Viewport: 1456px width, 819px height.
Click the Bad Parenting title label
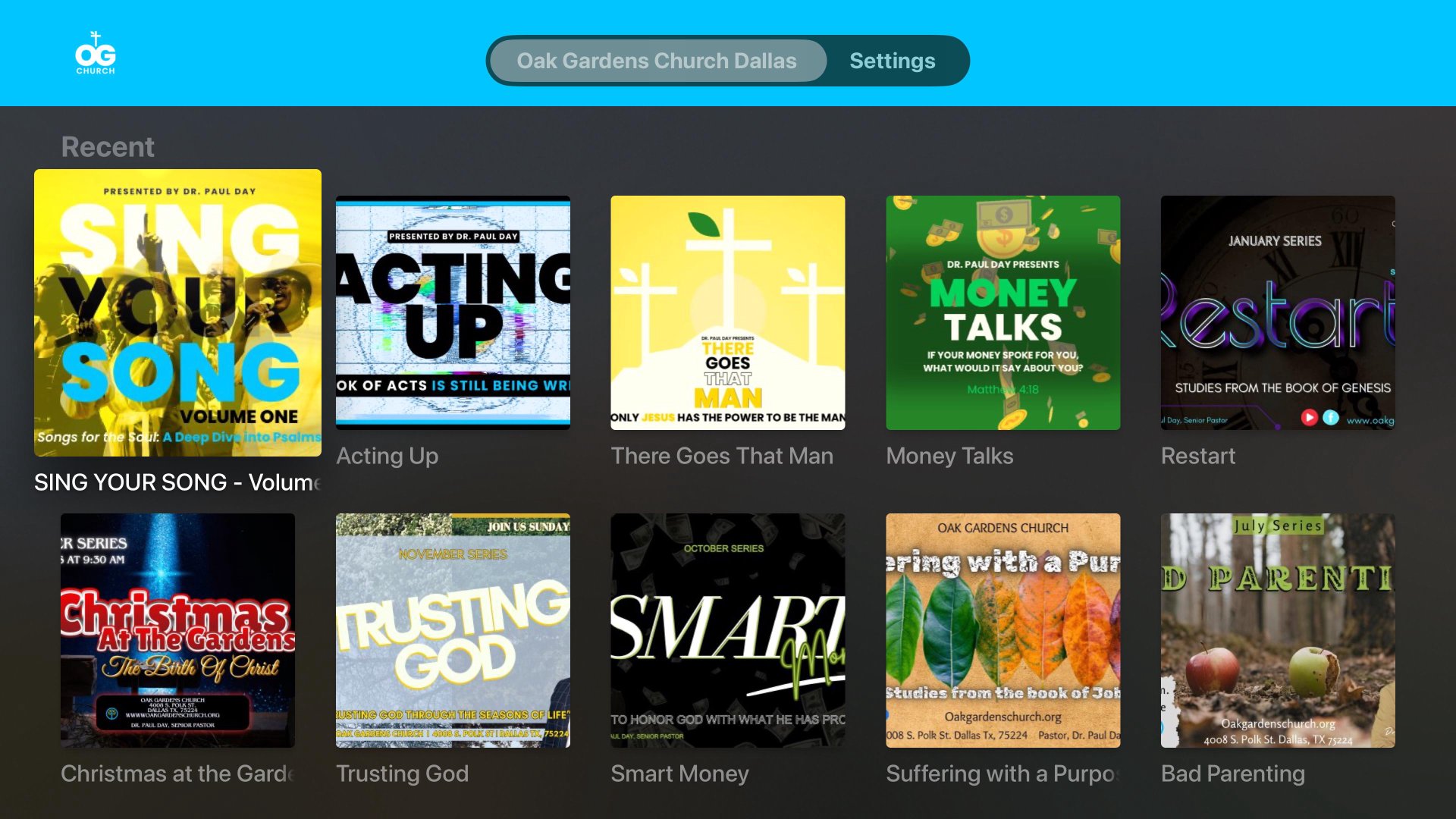coord(1233,773)
